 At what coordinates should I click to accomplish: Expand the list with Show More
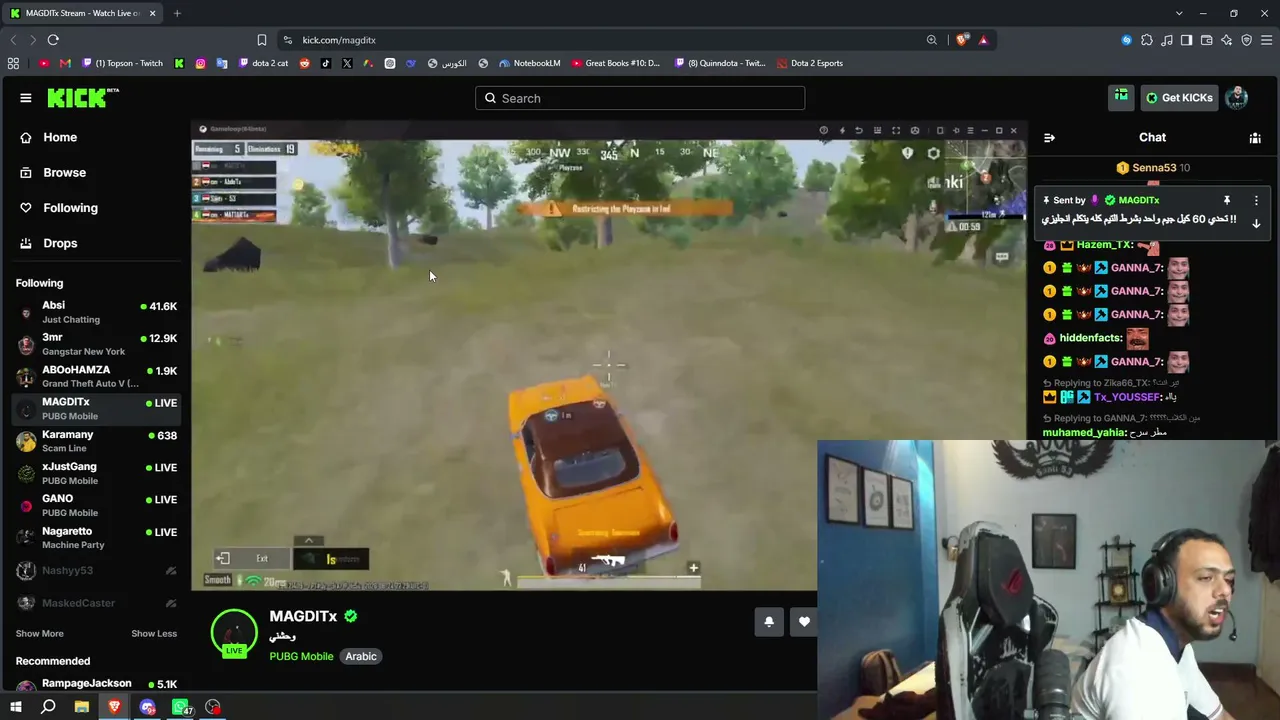click(40, 633)
